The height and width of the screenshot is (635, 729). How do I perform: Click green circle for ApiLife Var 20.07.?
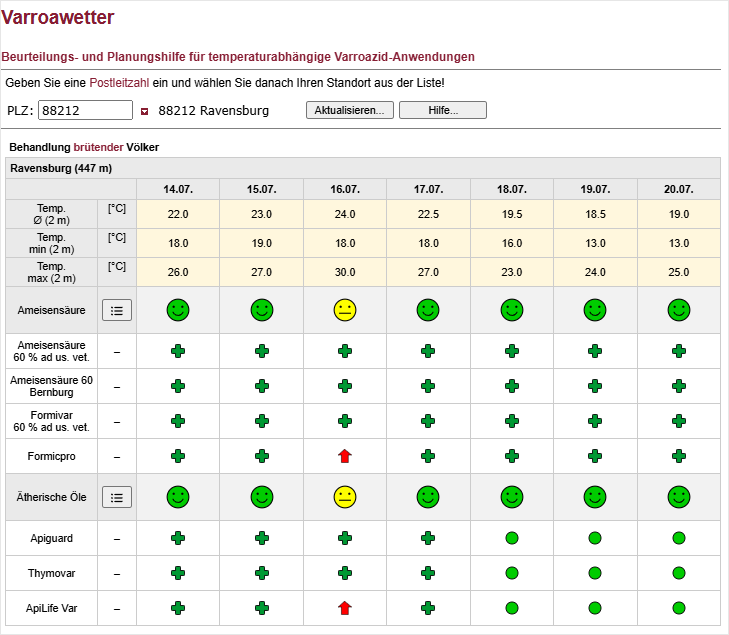679,608
